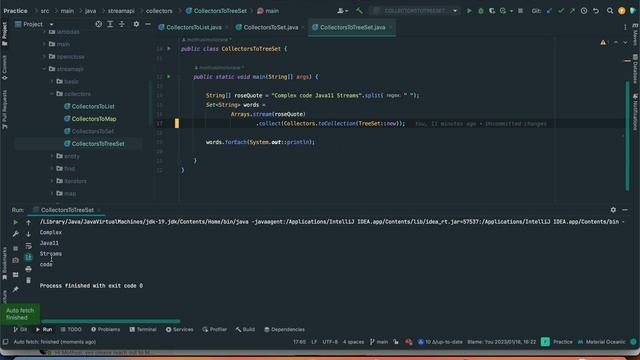Click the LF line separator in status bar
The height and width of the screenshot is (360, 640).
tap(314, 342)
